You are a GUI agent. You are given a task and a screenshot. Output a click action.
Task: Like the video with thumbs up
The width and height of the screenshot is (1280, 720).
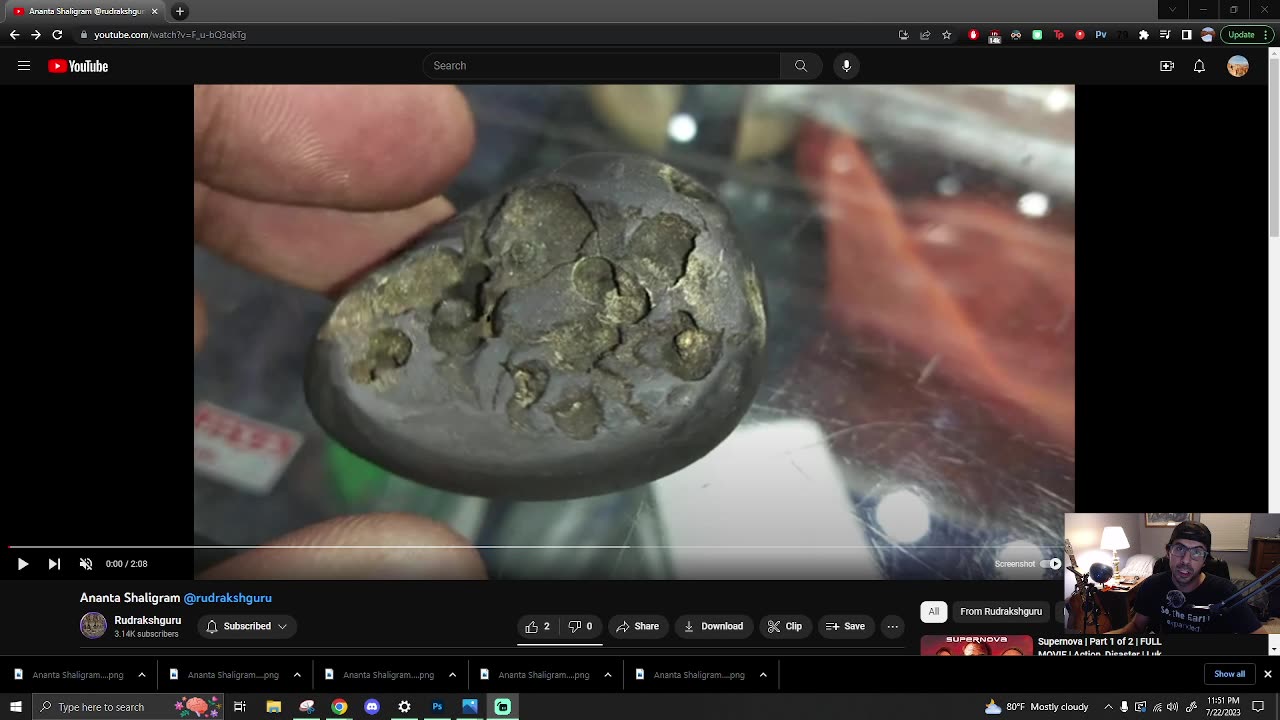538,626
